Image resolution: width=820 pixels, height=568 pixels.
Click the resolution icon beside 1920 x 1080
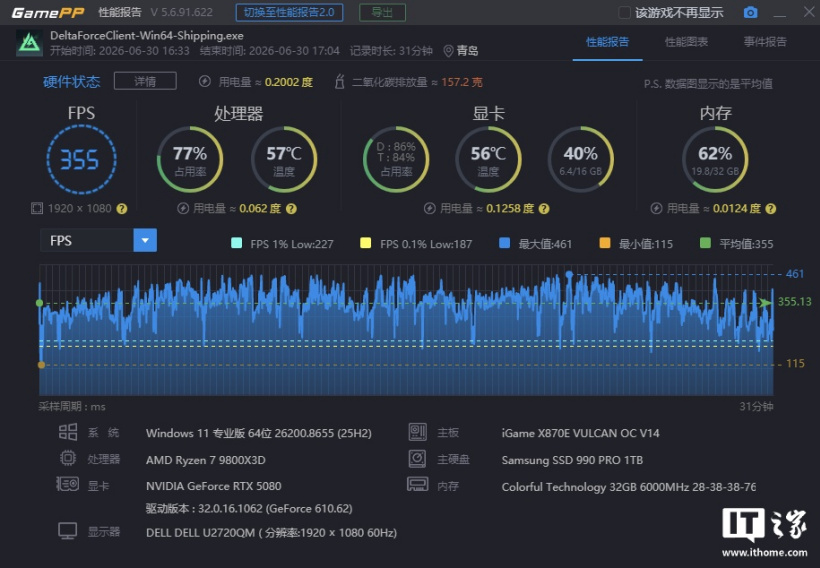(x=37, y=209)
